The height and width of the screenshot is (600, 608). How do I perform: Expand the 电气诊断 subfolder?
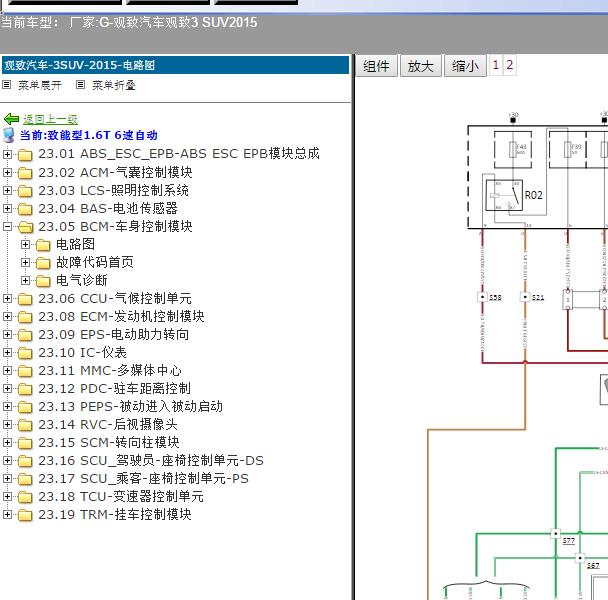[x=25, y=280]
